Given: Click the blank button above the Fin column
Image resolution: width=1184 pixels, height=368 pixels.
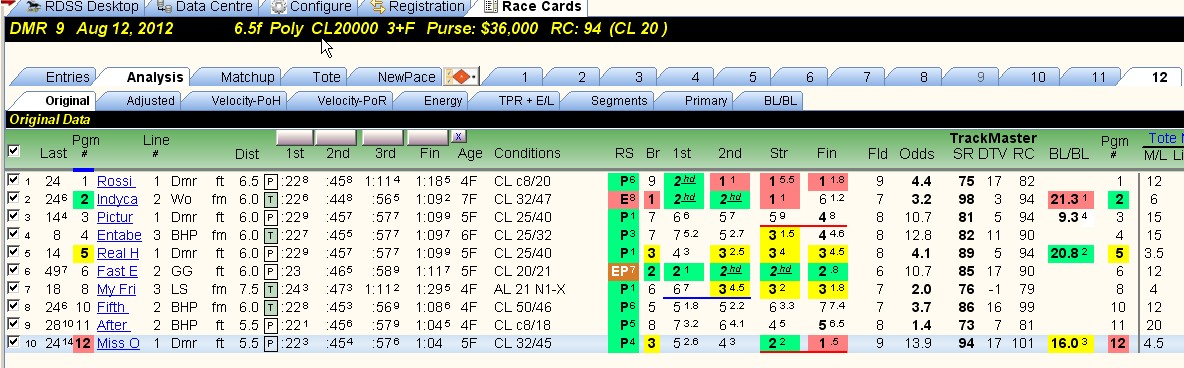Looking at the screenshot, I should pos(428,138).
